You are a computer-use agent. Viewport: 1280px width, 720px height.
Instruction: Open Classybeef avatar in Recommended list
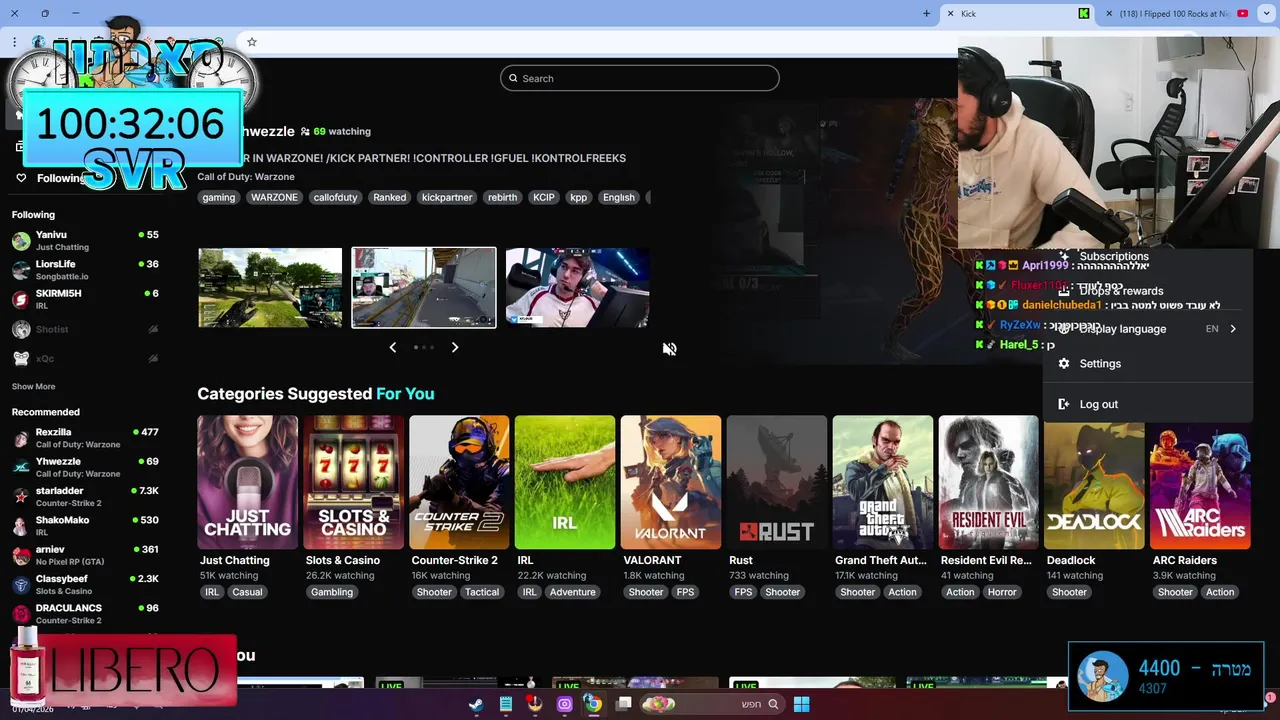point(21,585)
